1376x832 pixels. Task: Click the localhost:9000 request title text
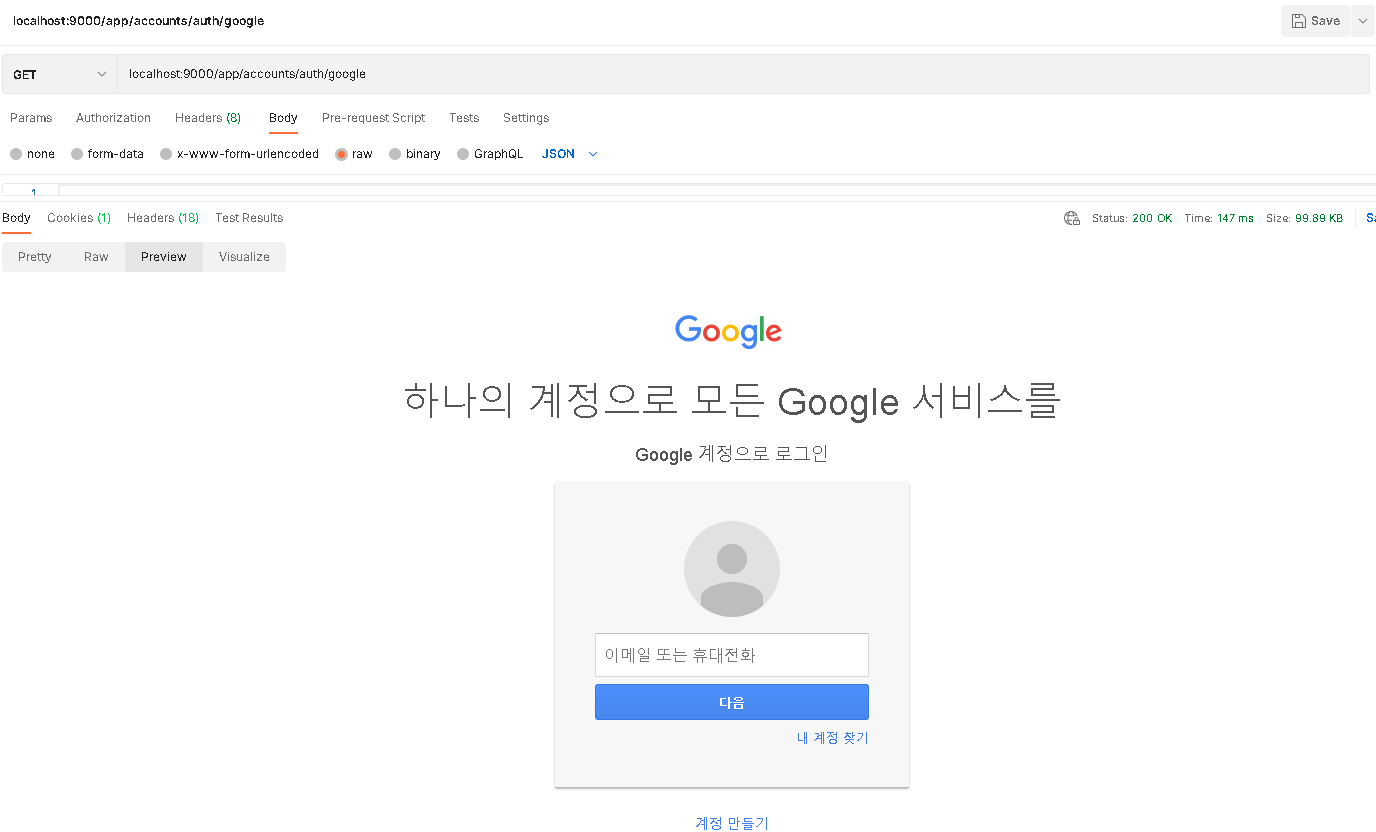[139, 21]
